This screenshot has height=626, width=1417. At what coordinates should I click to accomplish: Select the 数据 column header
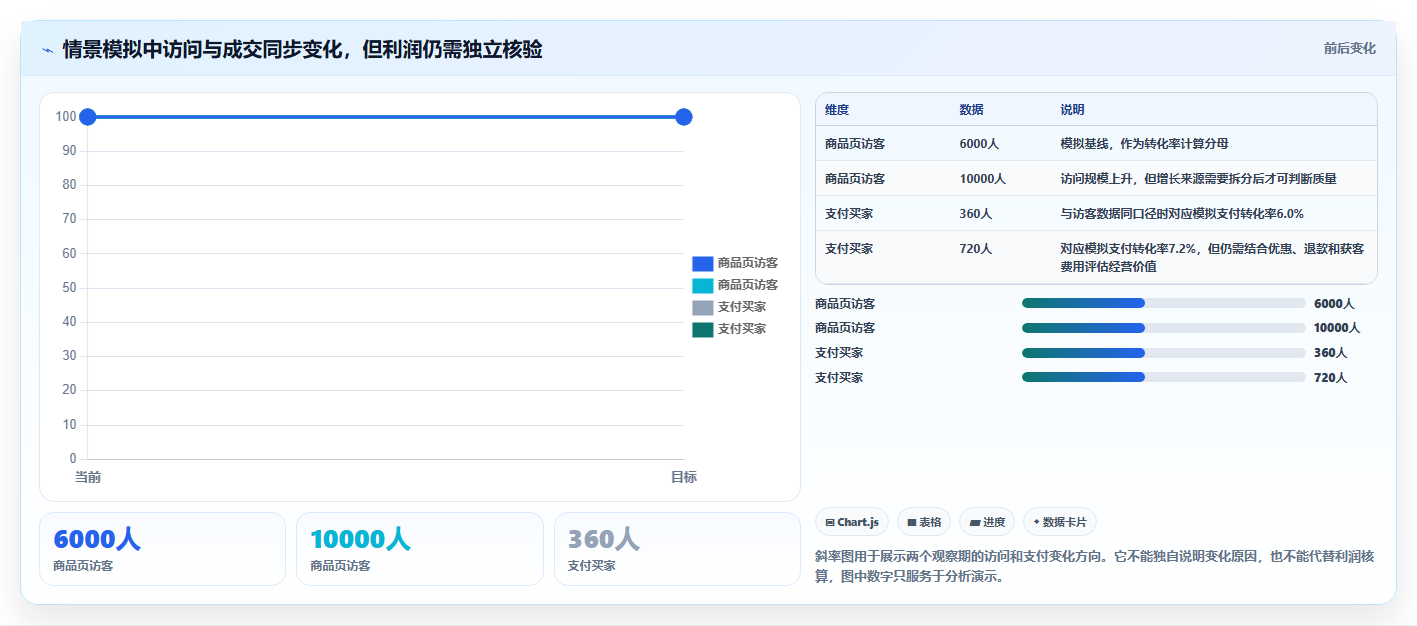point(971,110)
